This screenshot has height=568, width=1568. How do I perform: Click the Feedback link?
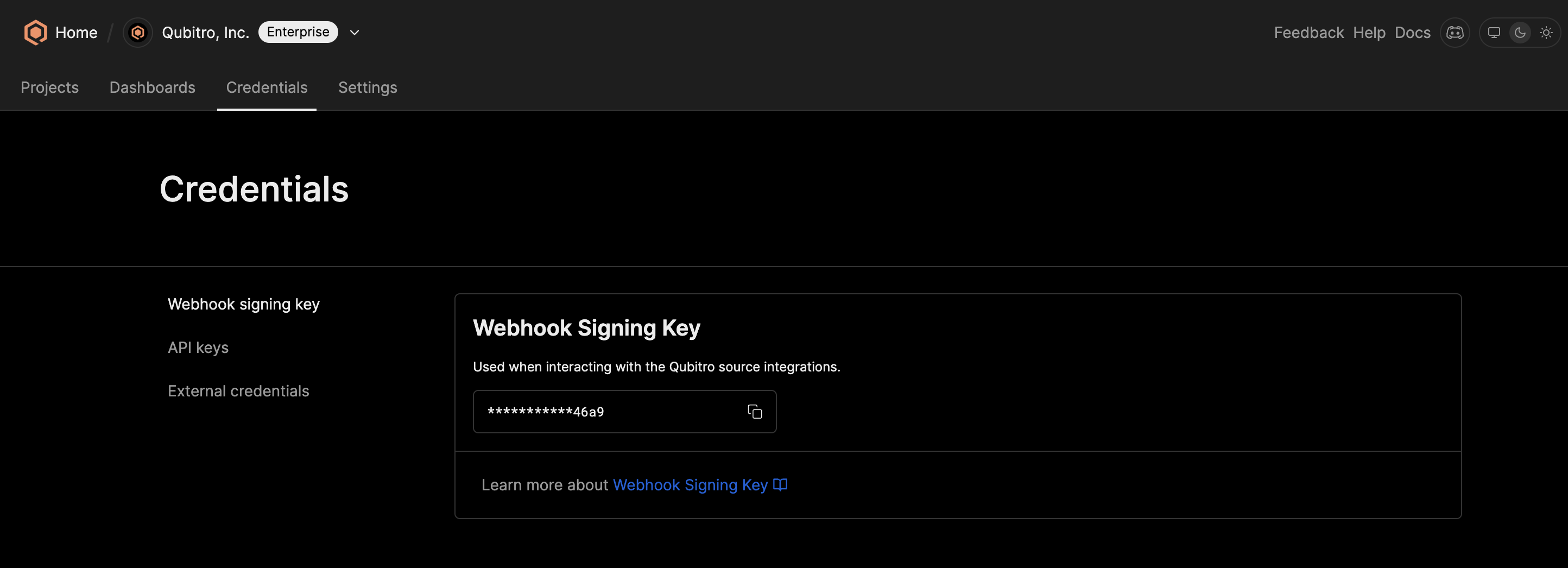click(1308, 32)
